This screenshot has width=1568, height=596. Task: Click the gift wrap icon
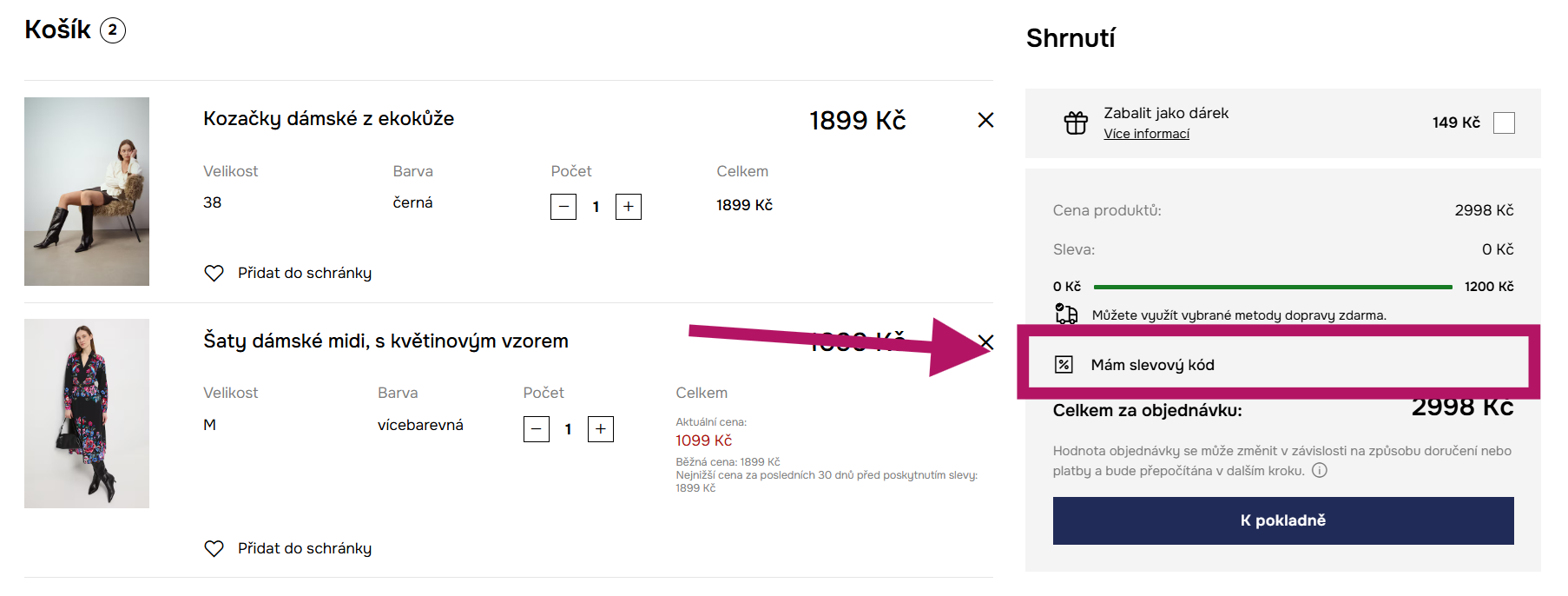click(1076, 123)
